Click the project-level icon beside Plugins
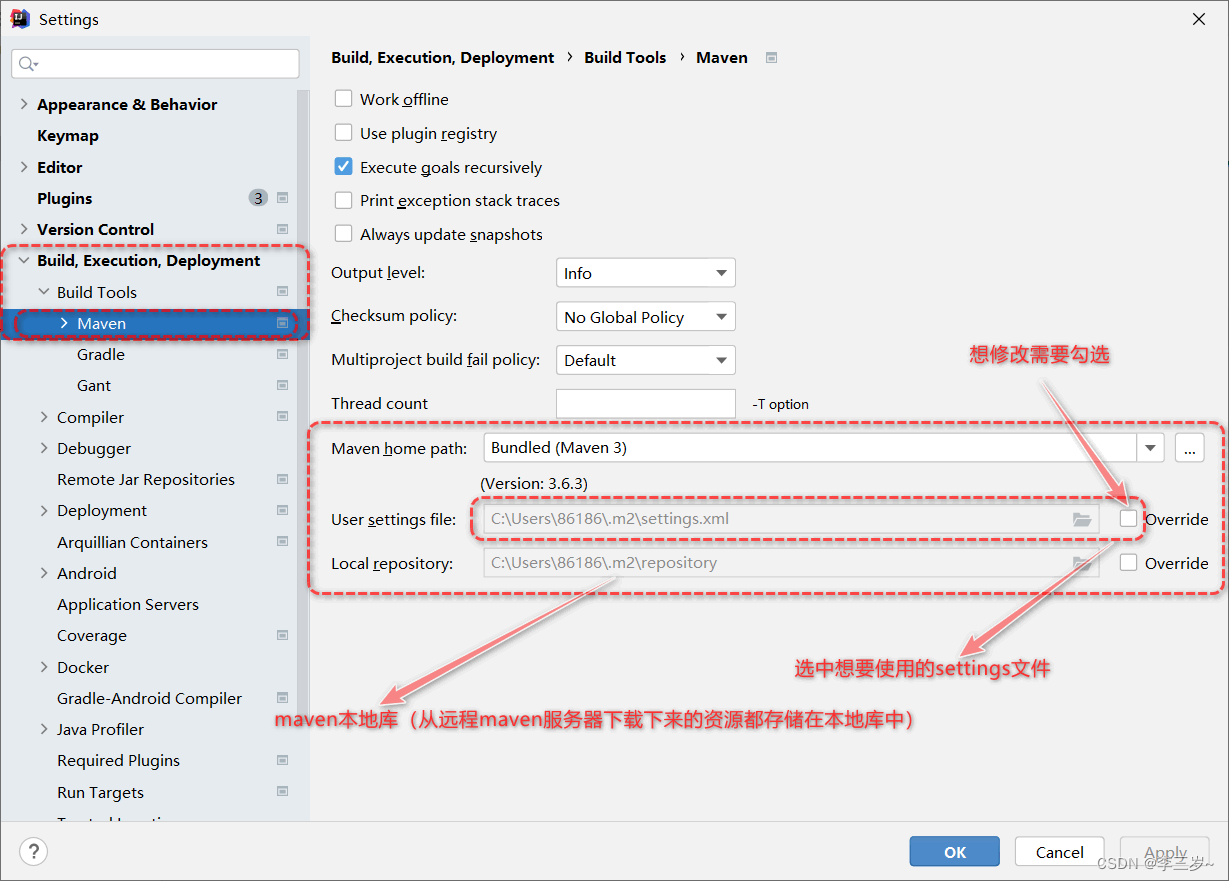1229x881 pixels. coord(282,198)
